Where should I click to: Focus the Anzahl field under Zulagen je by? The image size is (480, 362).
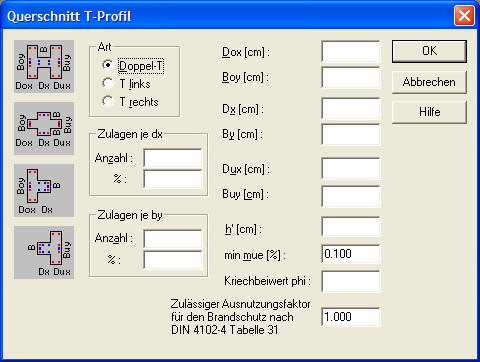(x=173, y=239)
